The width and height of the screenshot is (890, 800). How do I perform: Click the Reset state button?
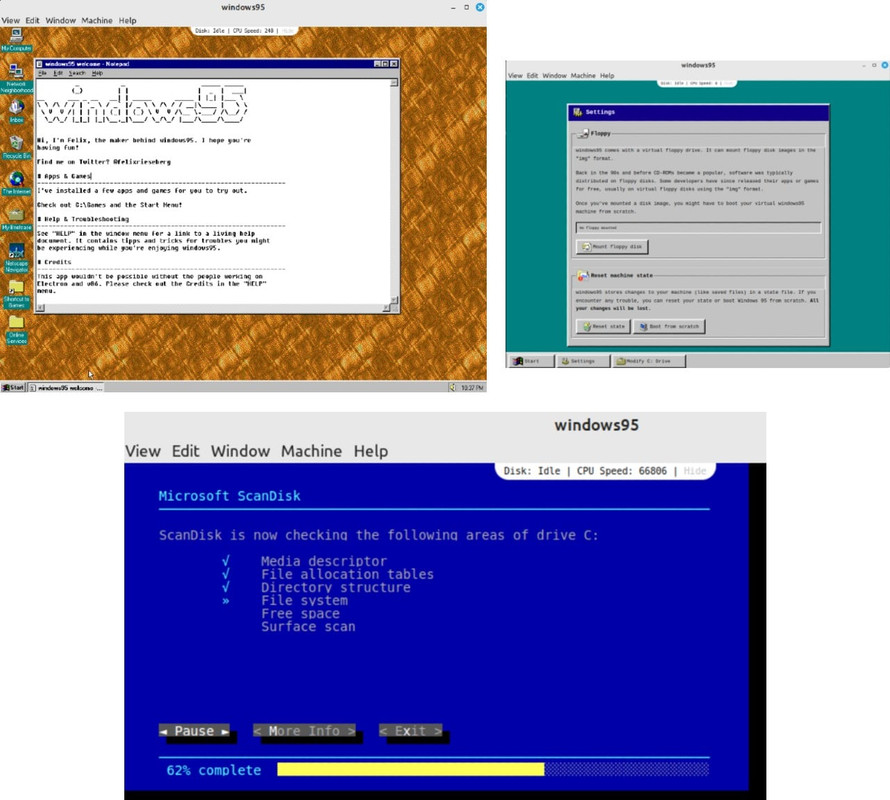pos(603,326)
